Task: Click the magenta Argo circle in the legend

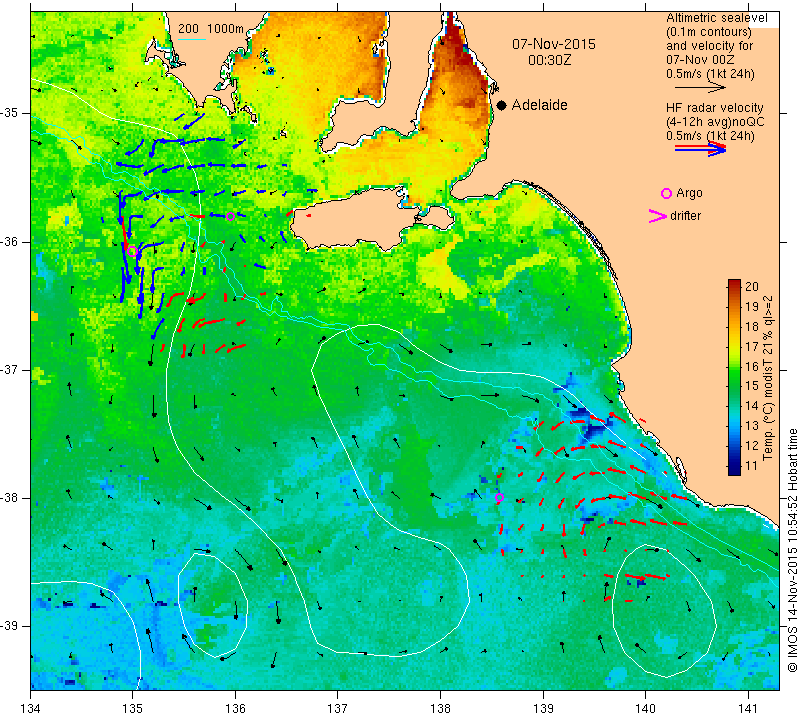Action: coord(666,193)
